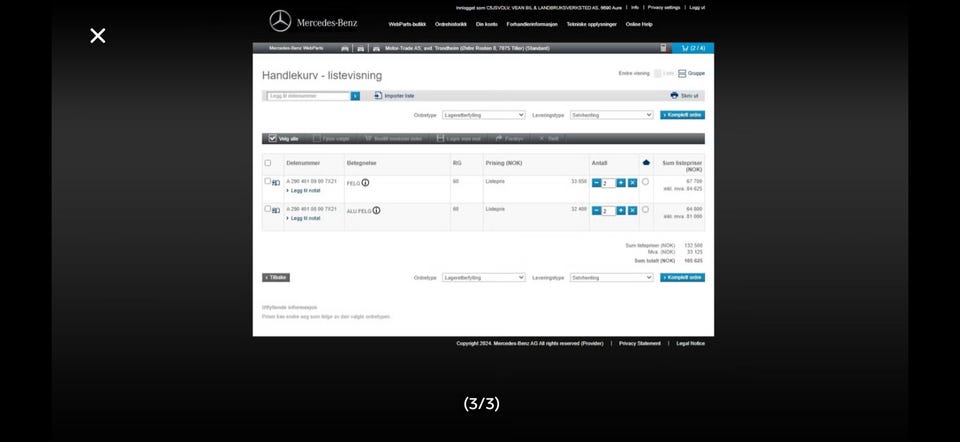Open the Tekniske opplysninger menu
Screen dimensions: 960x442
tap(591, 24)
